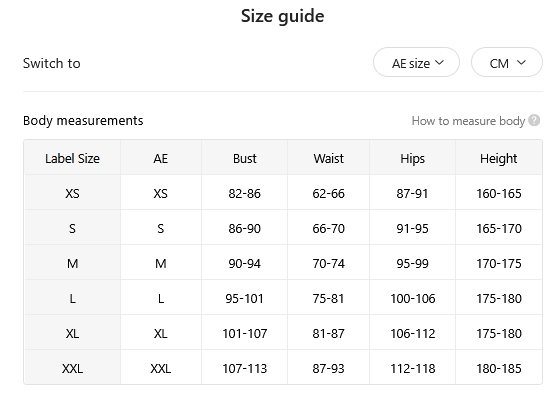
Task: Click the Label Size column header
Action: pyautogui.click(x=72, y=158)
